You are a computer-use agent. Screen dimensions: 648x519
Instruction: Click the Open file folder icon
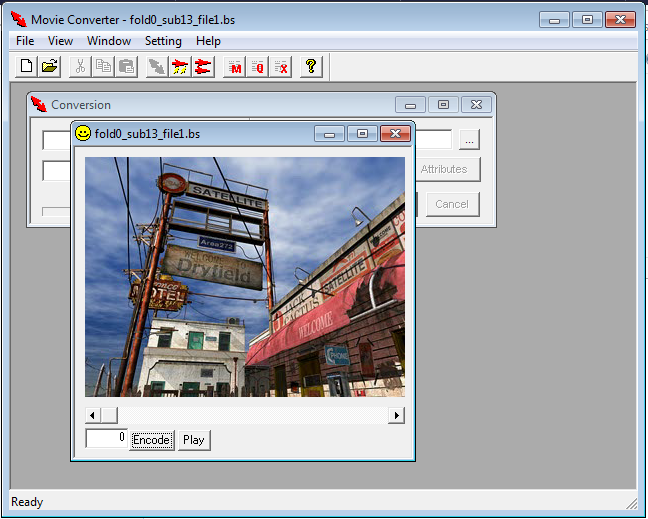(49, 67)
